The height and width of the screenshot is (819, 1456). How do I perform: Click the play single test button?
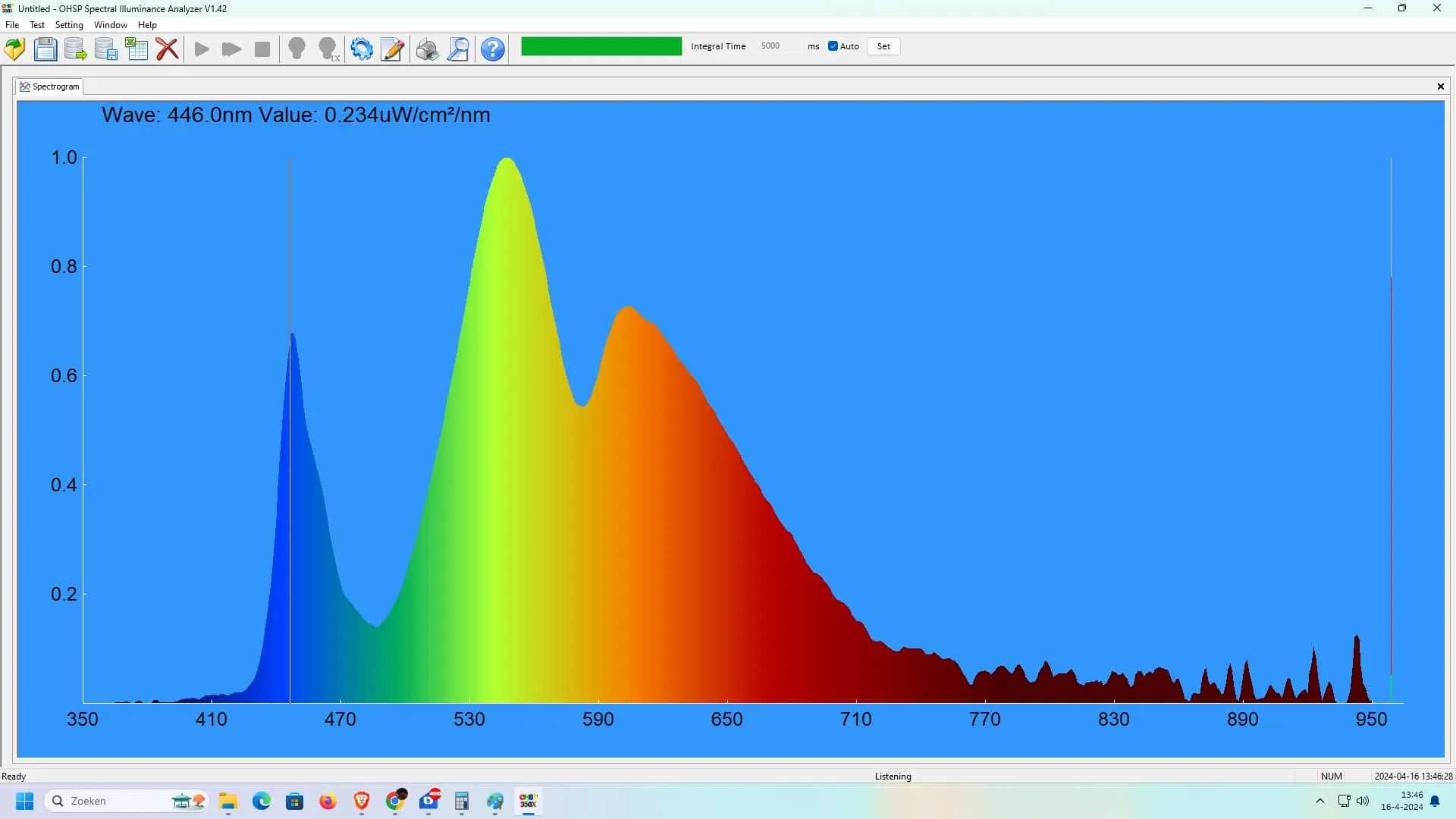(202, 49)
